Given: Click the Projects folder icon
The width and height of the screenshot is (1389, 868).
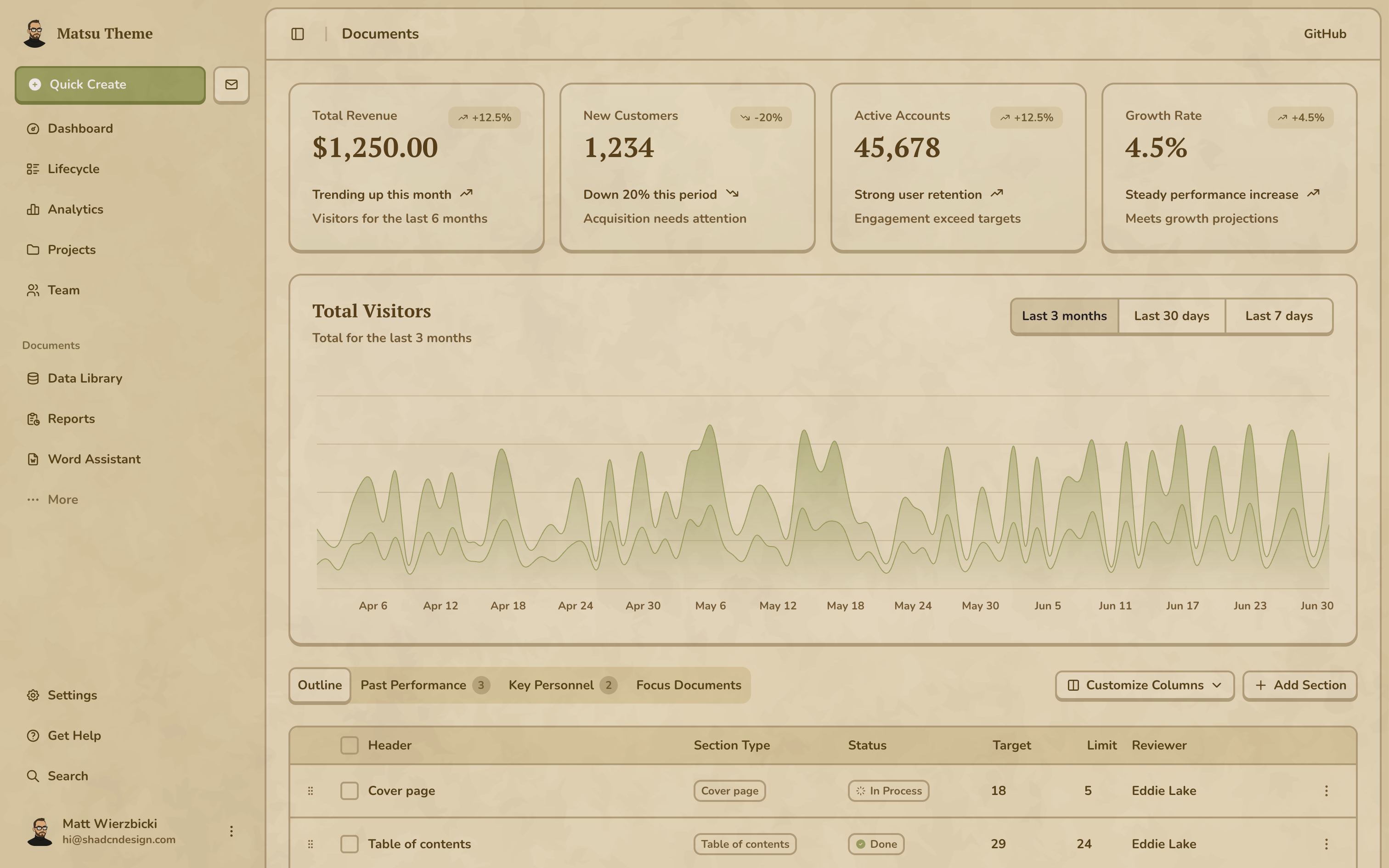Looking at the screenshot, I should [33, 250].
